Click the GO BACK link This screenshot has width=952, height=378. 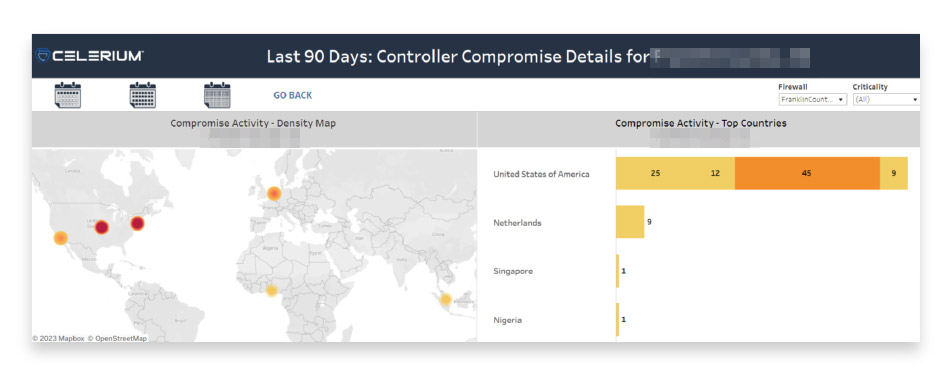click(293, 95)
